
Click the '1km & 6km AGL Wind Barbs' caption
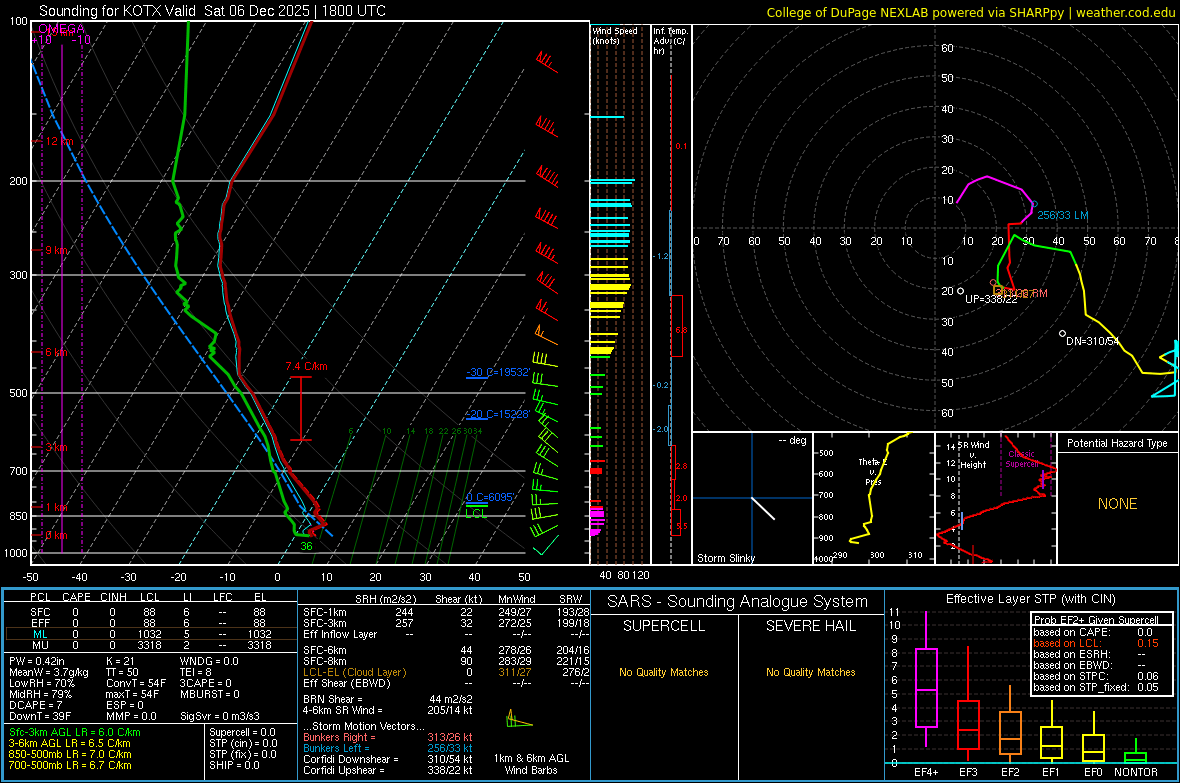531,764
